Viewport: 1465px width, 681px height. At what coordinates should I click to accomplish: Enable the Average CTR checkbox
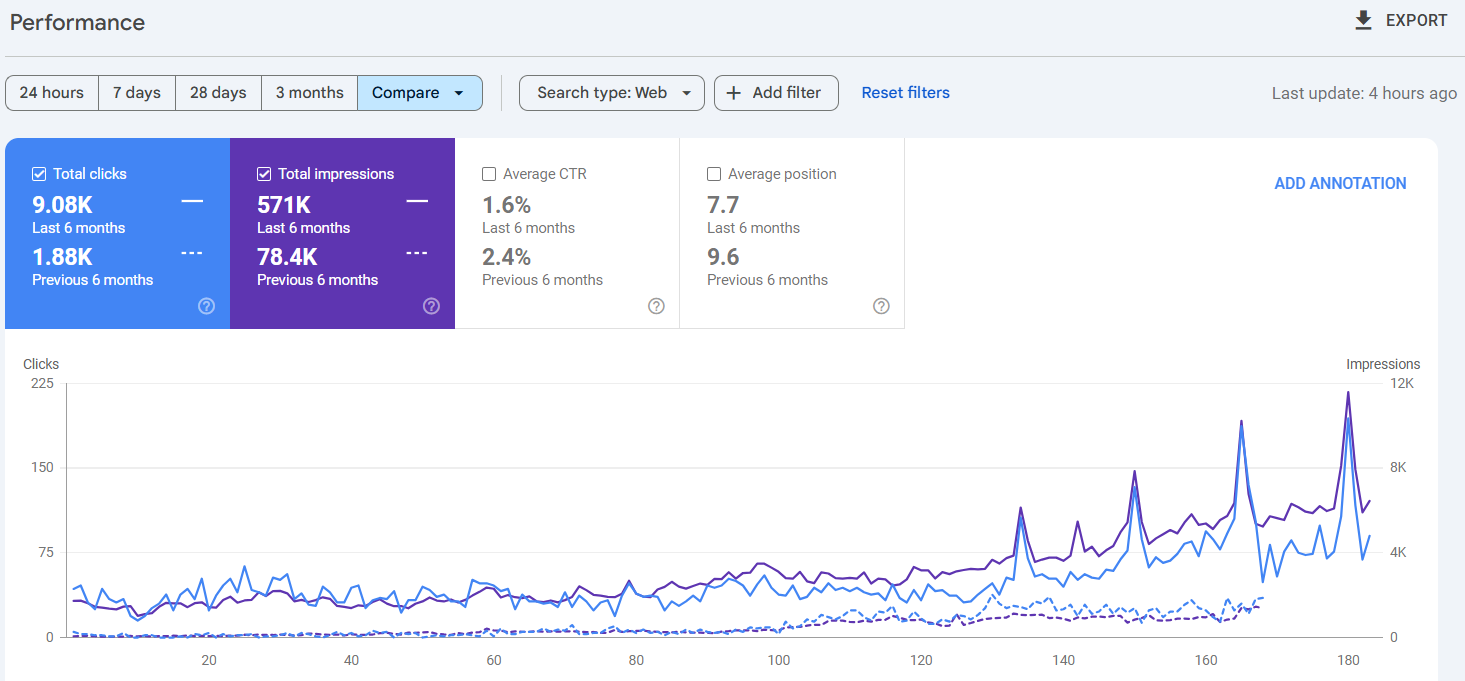(489, 174)
